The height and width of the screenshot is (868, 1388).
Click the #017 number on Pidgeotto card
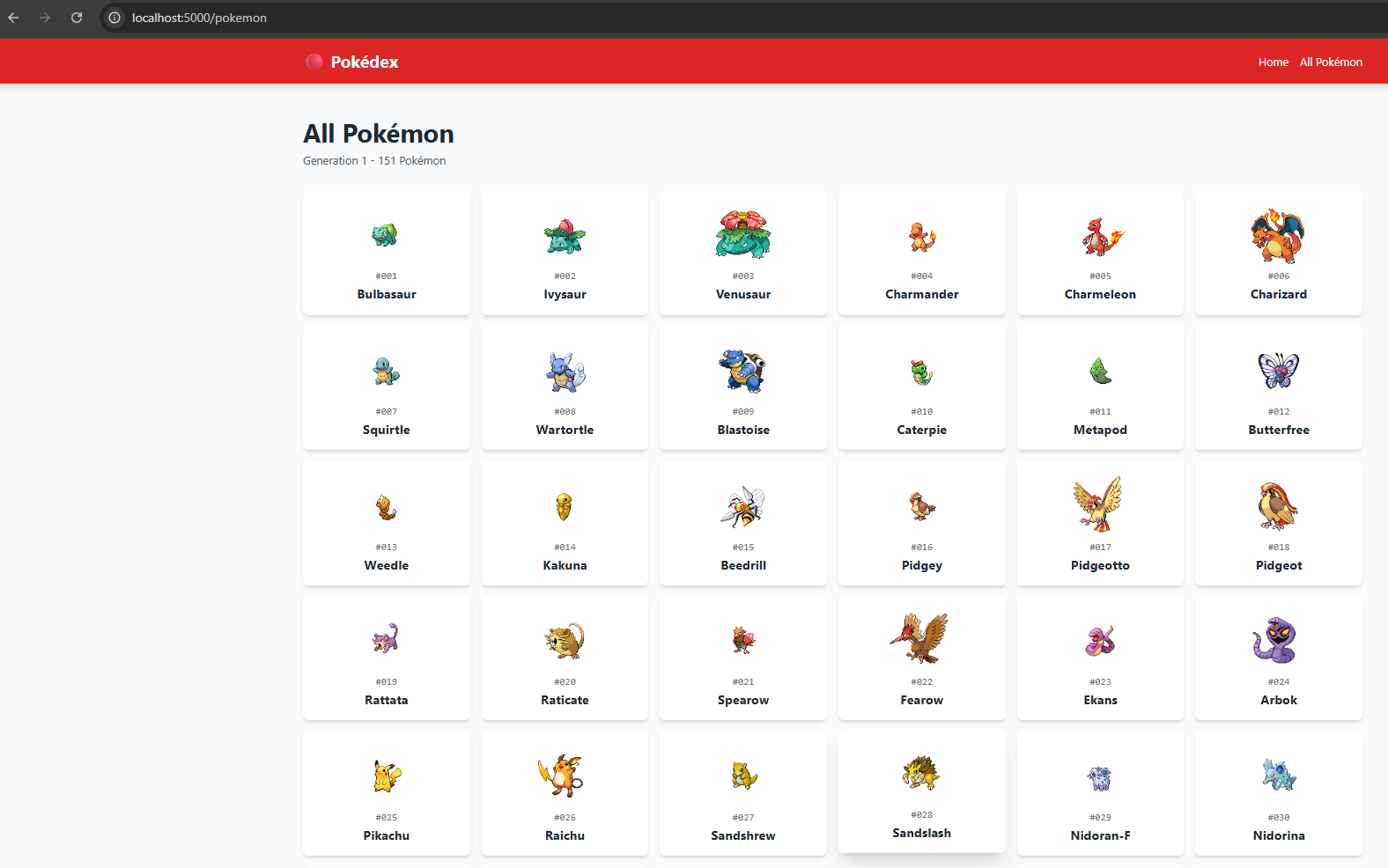[x=1101, y=547]
